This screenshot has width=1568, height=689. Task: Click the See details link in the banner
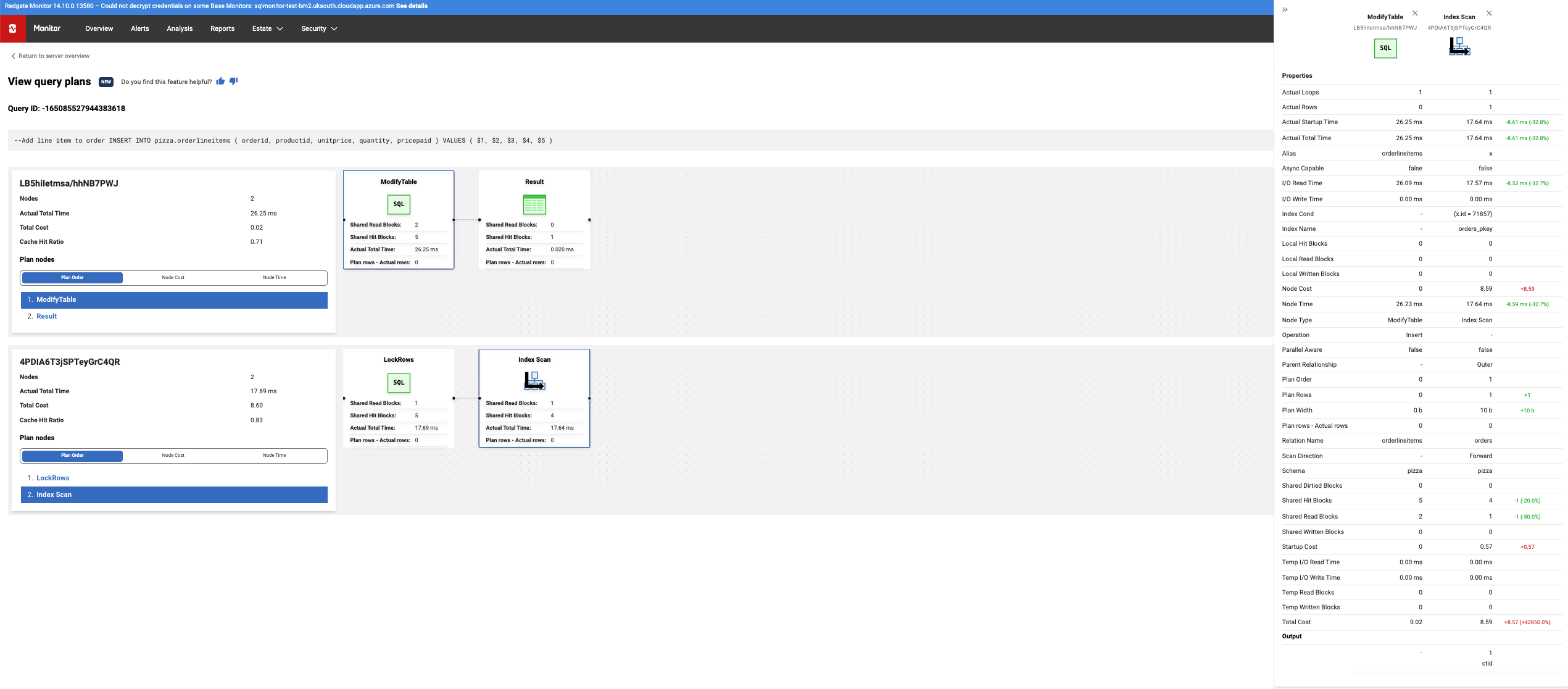pyautogui.click(x=412, y=6)
